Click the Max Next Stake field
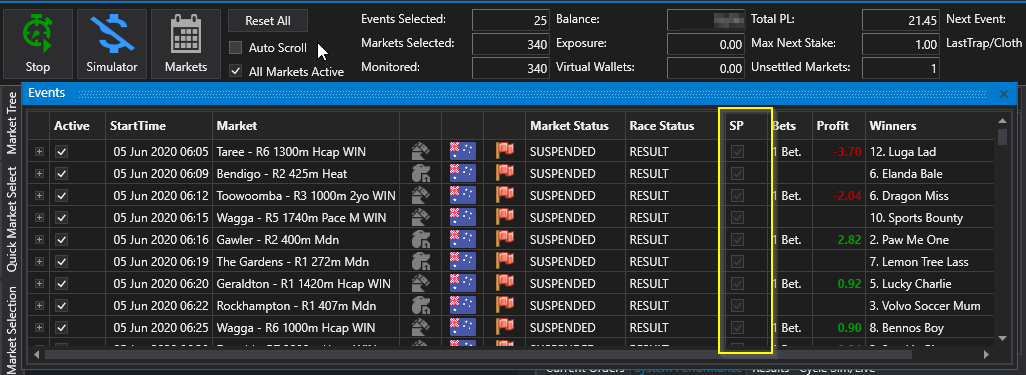 (901, 44)
